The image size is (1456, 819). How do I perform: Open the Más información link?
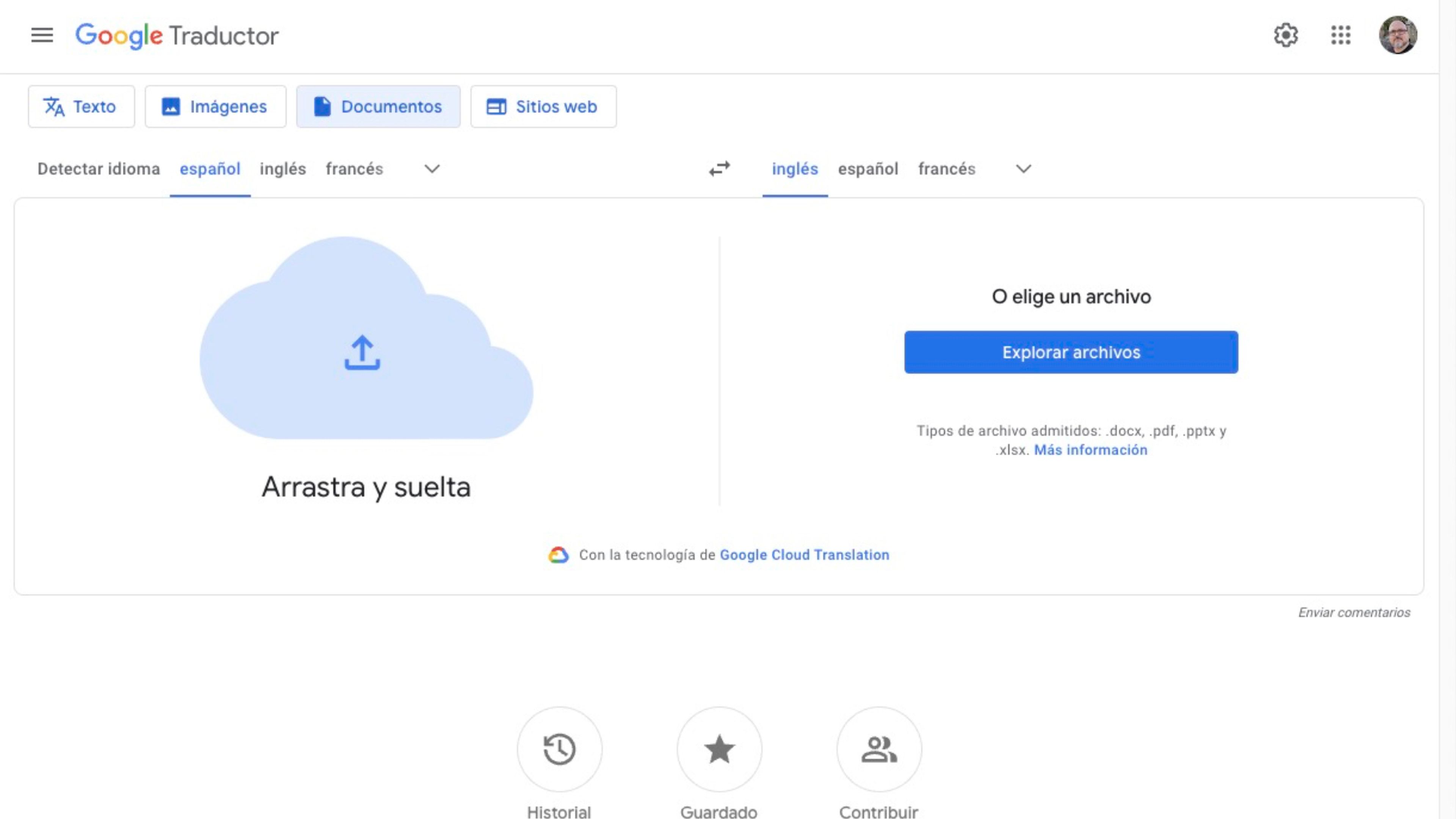[1091, 450]
